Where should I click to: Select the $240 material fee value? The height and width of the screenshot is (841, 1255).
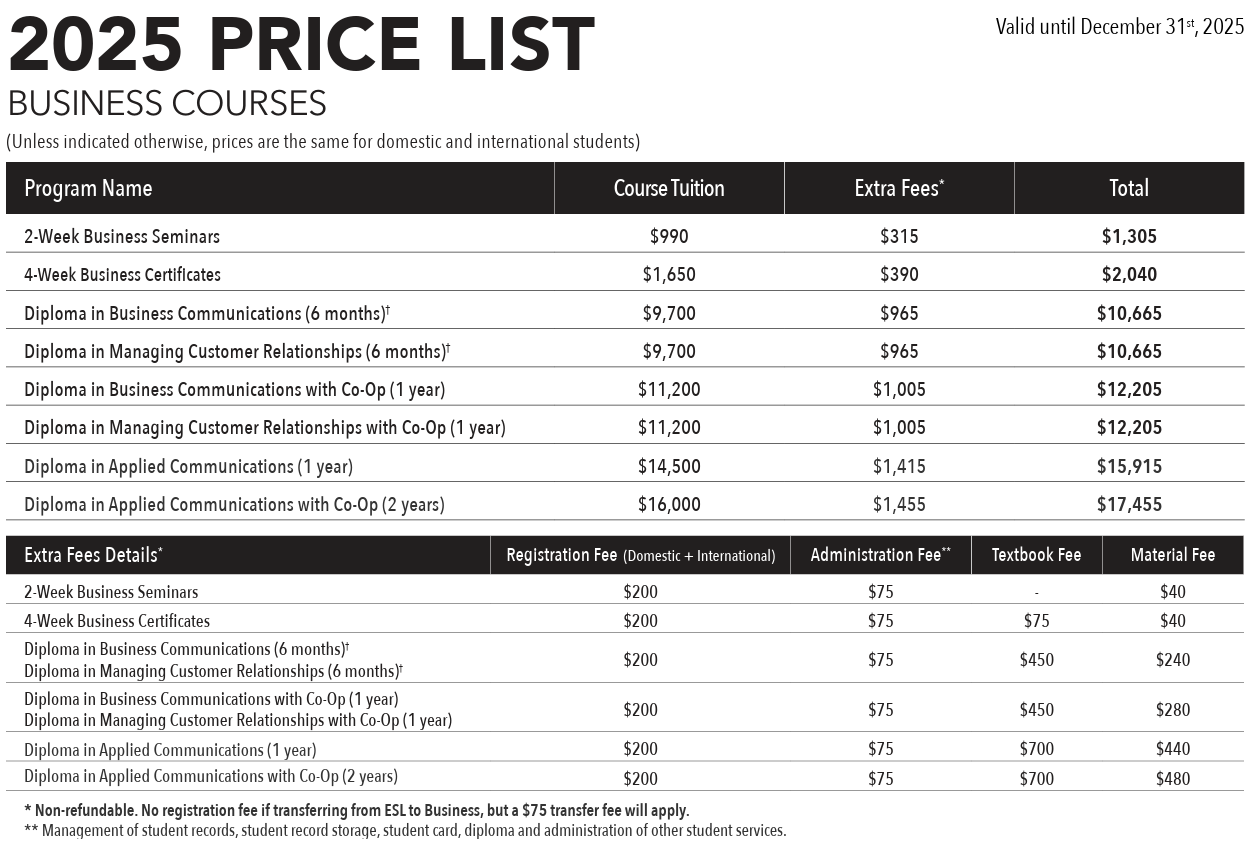1173,660
